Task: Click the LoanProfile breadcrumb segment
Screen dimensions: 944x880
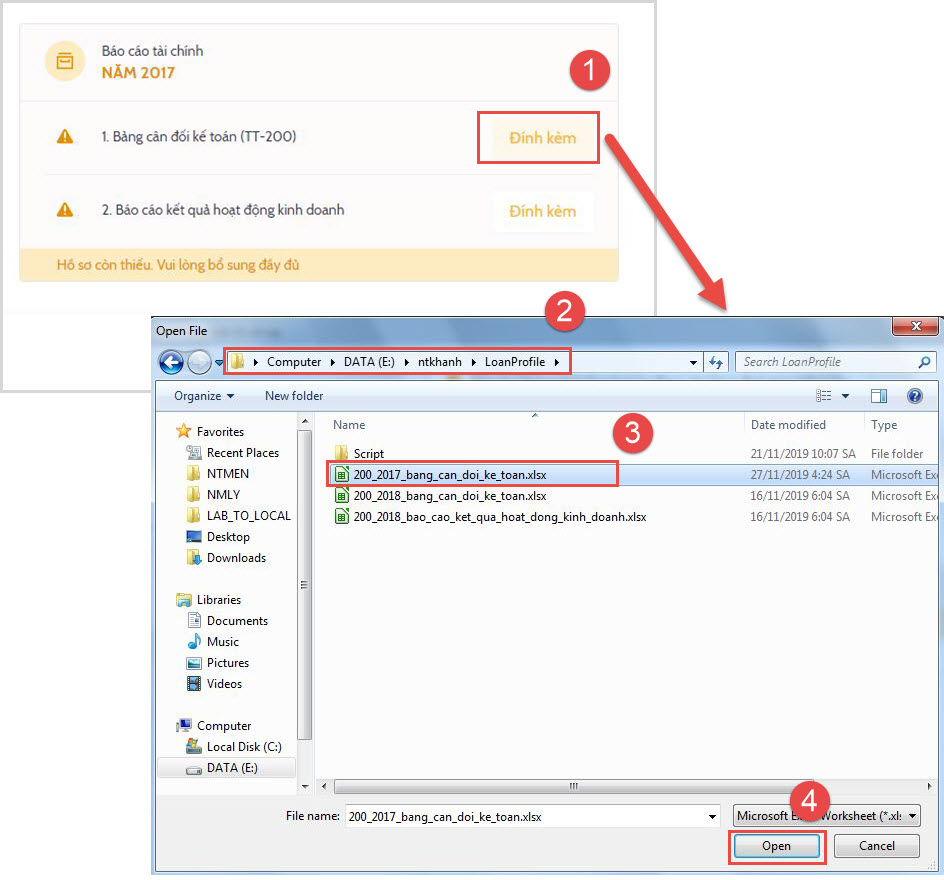Action: pos(518,362)
